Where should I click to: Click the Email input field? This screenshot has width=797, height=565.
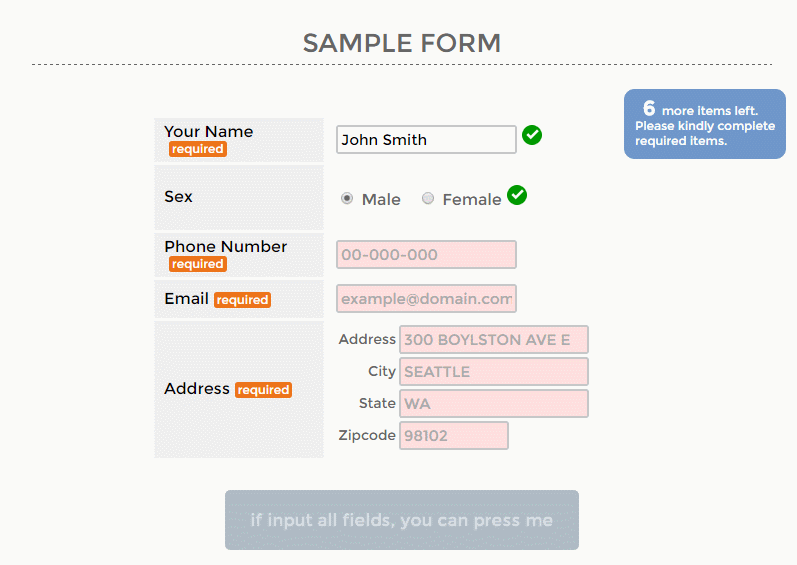(x=426, y=298)
